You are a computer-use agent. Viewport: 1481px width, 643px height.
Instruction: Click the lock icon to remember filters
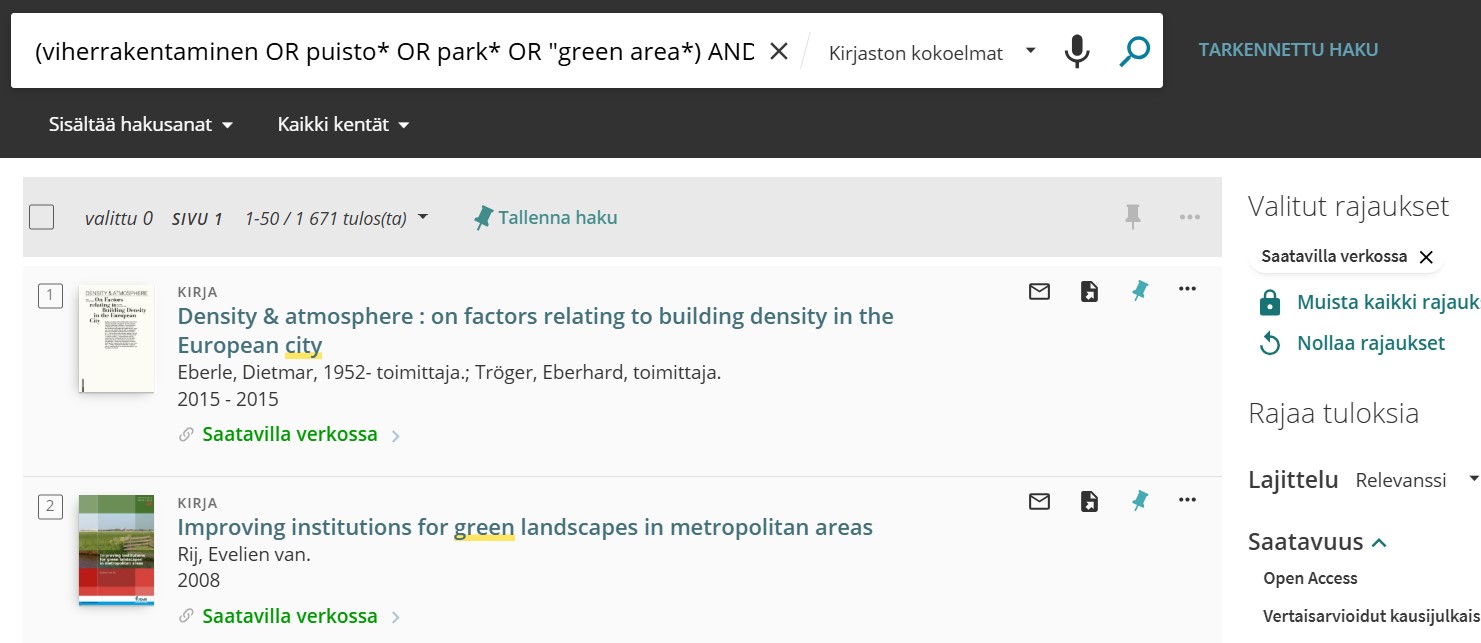tap(1270, 302)
